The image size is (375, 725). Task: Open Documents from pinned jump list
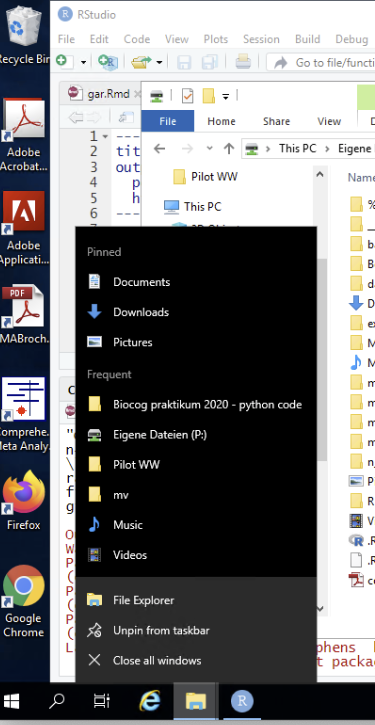[196, 282]
